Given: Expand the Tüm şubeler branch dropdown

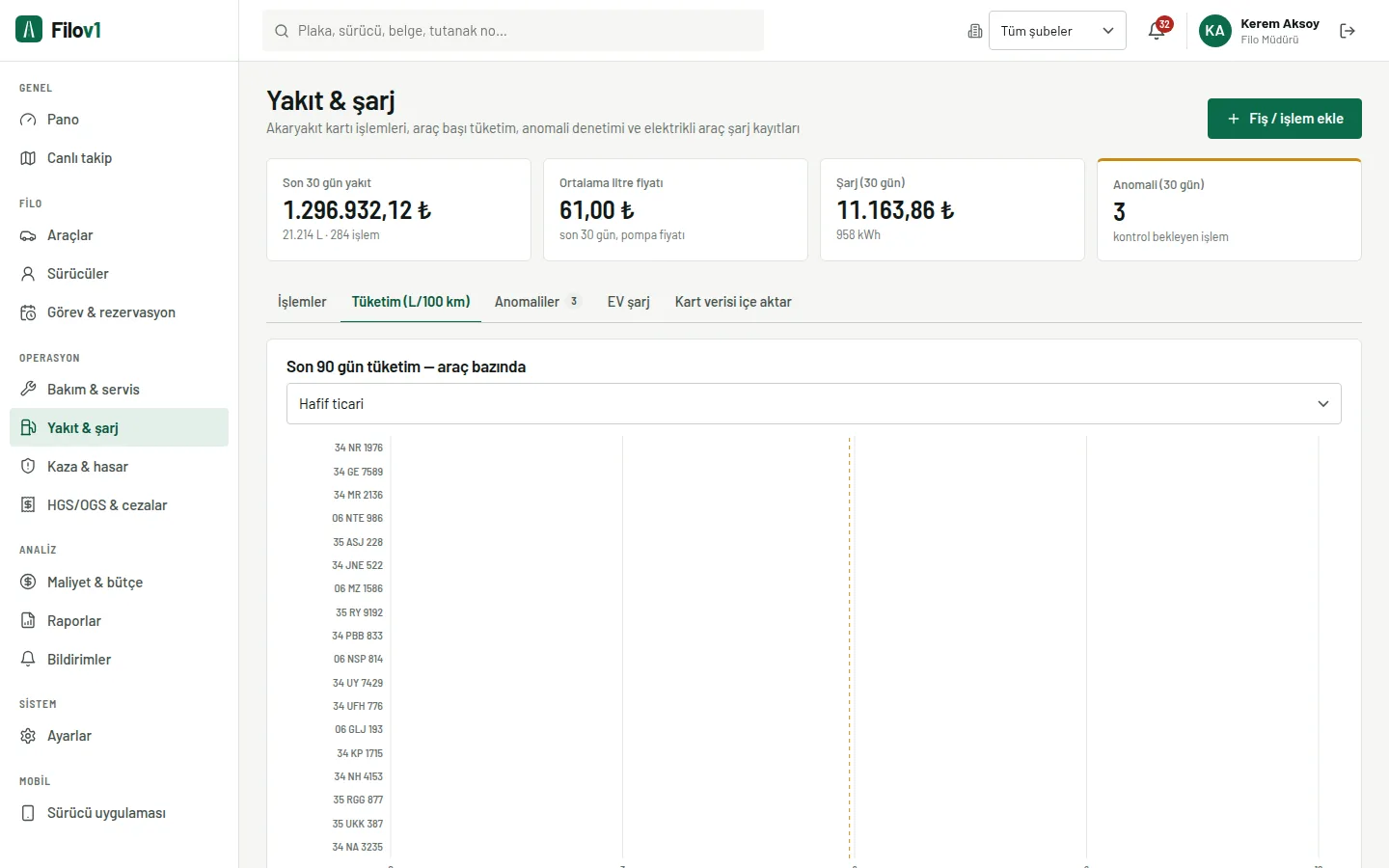Looking at the screenshot, I should 1057,31.
